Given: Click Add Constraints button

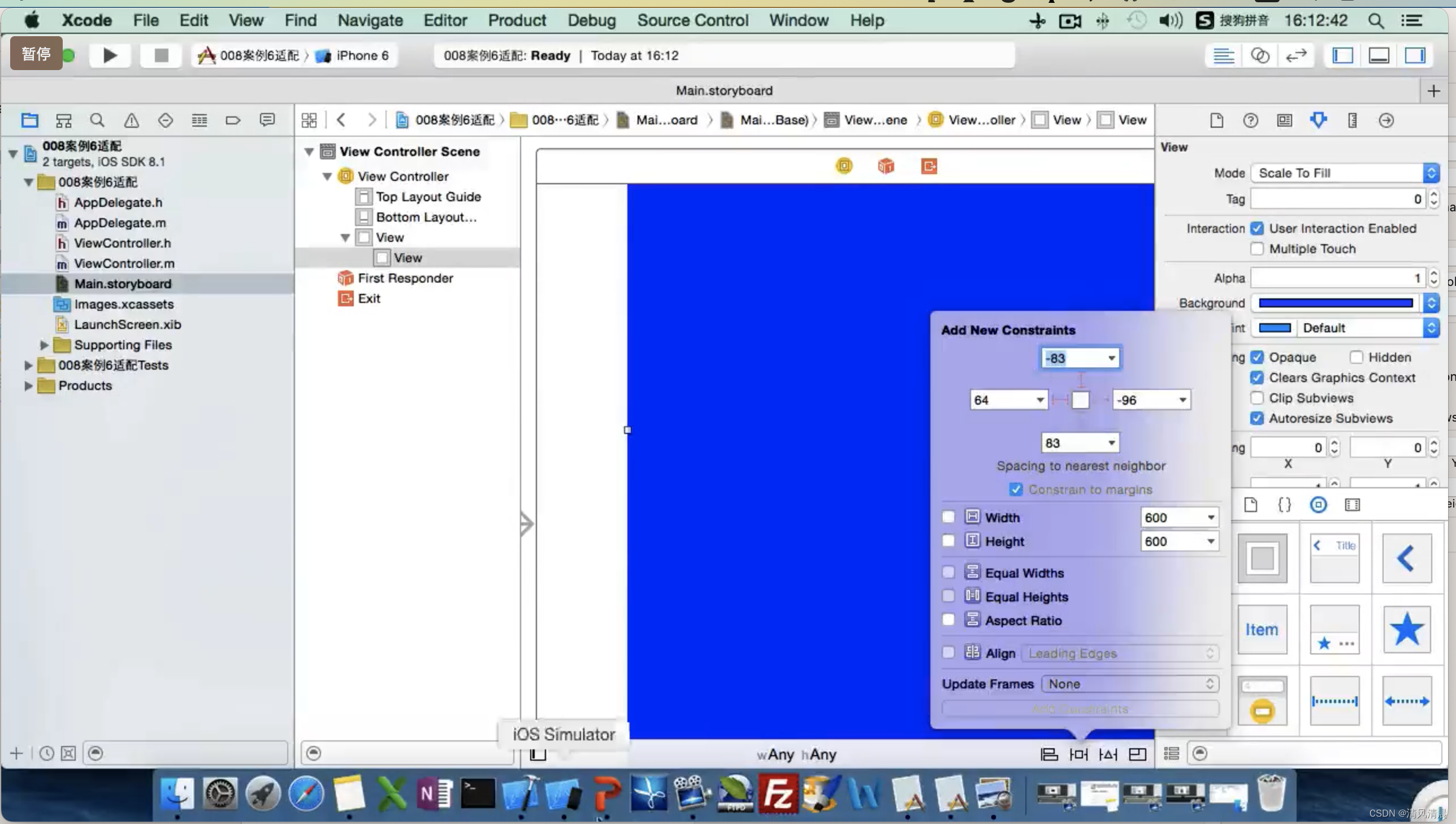Looking at the screenshot, I should [1080, 709].
